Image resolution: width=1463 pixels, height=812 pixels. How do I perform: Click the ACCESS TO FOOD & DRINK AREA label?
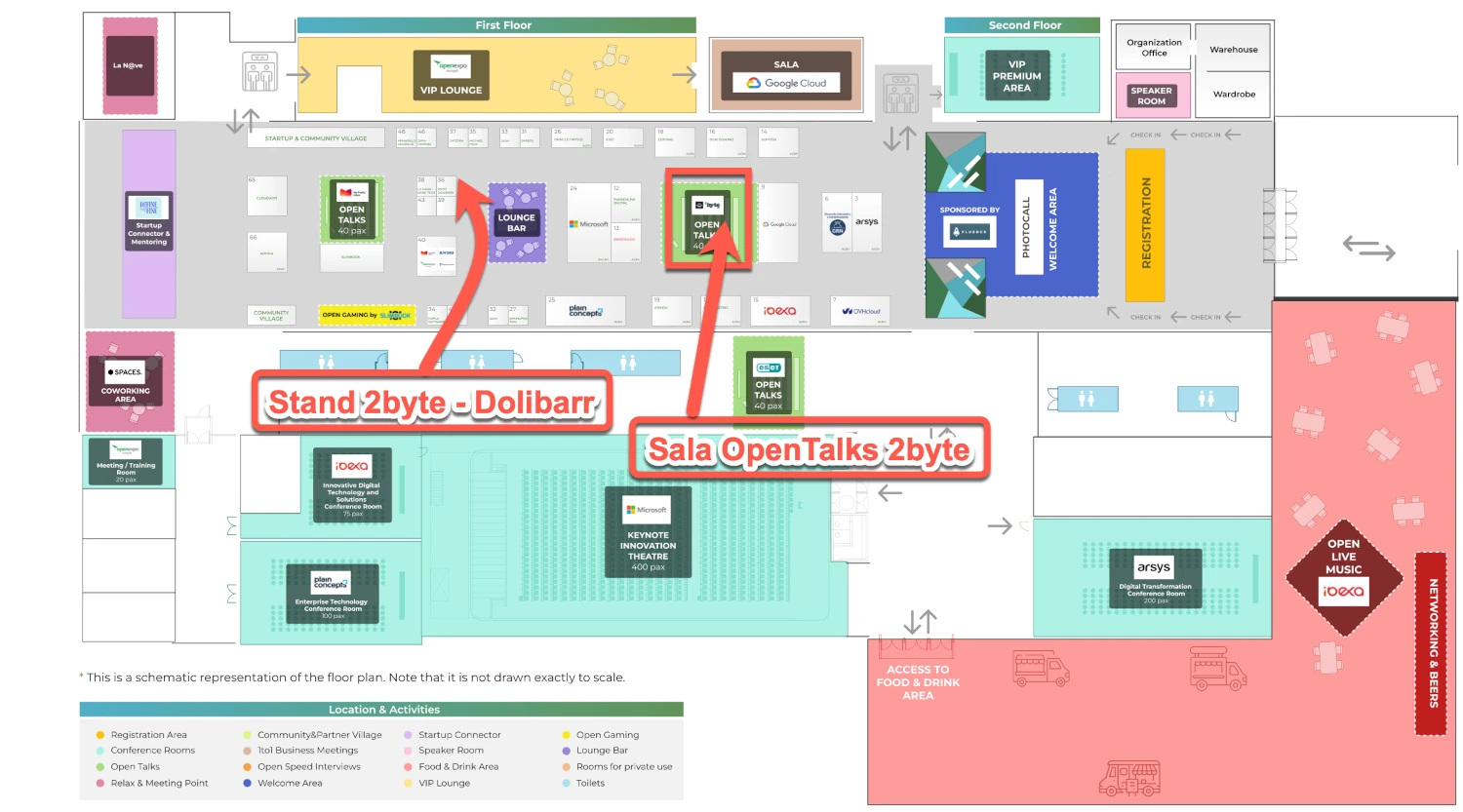[x=918, y=682]
